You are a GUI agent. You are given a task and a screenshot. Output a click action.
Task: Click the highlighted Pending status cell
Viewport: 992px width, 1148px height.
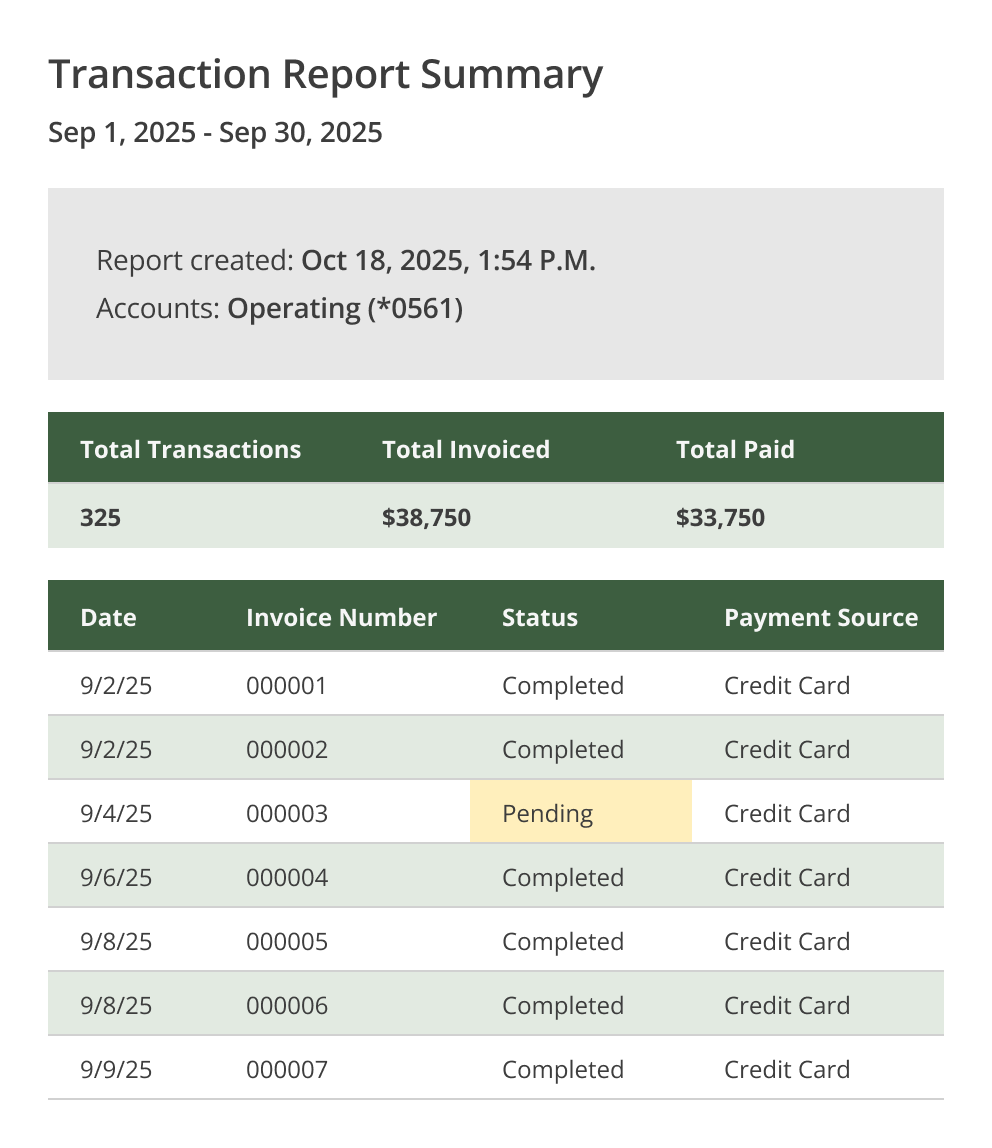[x=580, y=813]
